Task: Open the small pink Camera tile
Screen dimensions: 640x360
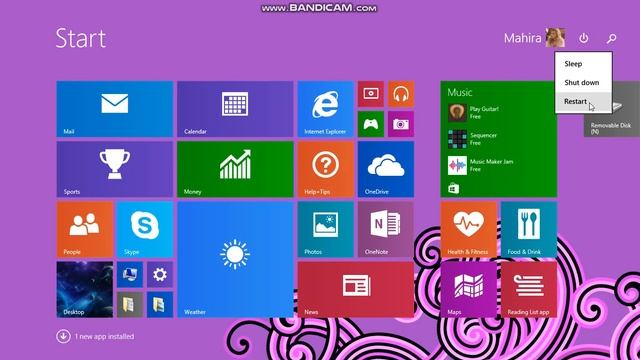Action: point(401,124)
